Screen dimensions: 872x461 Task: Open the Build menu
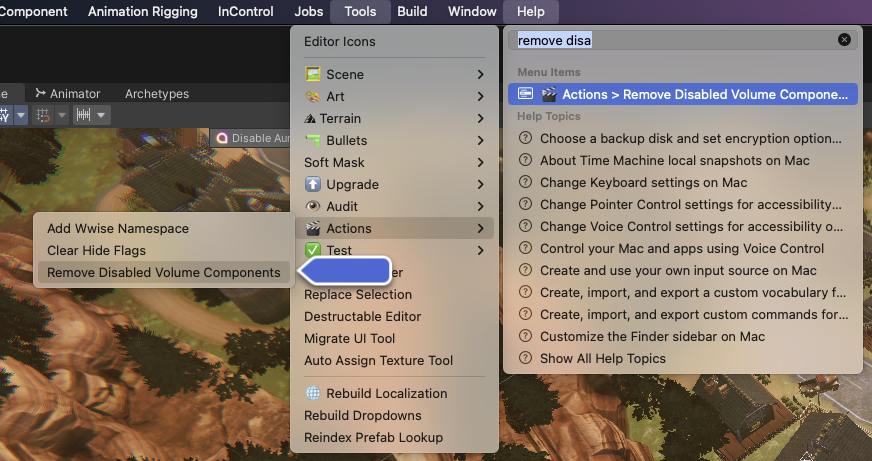(412, 12)
